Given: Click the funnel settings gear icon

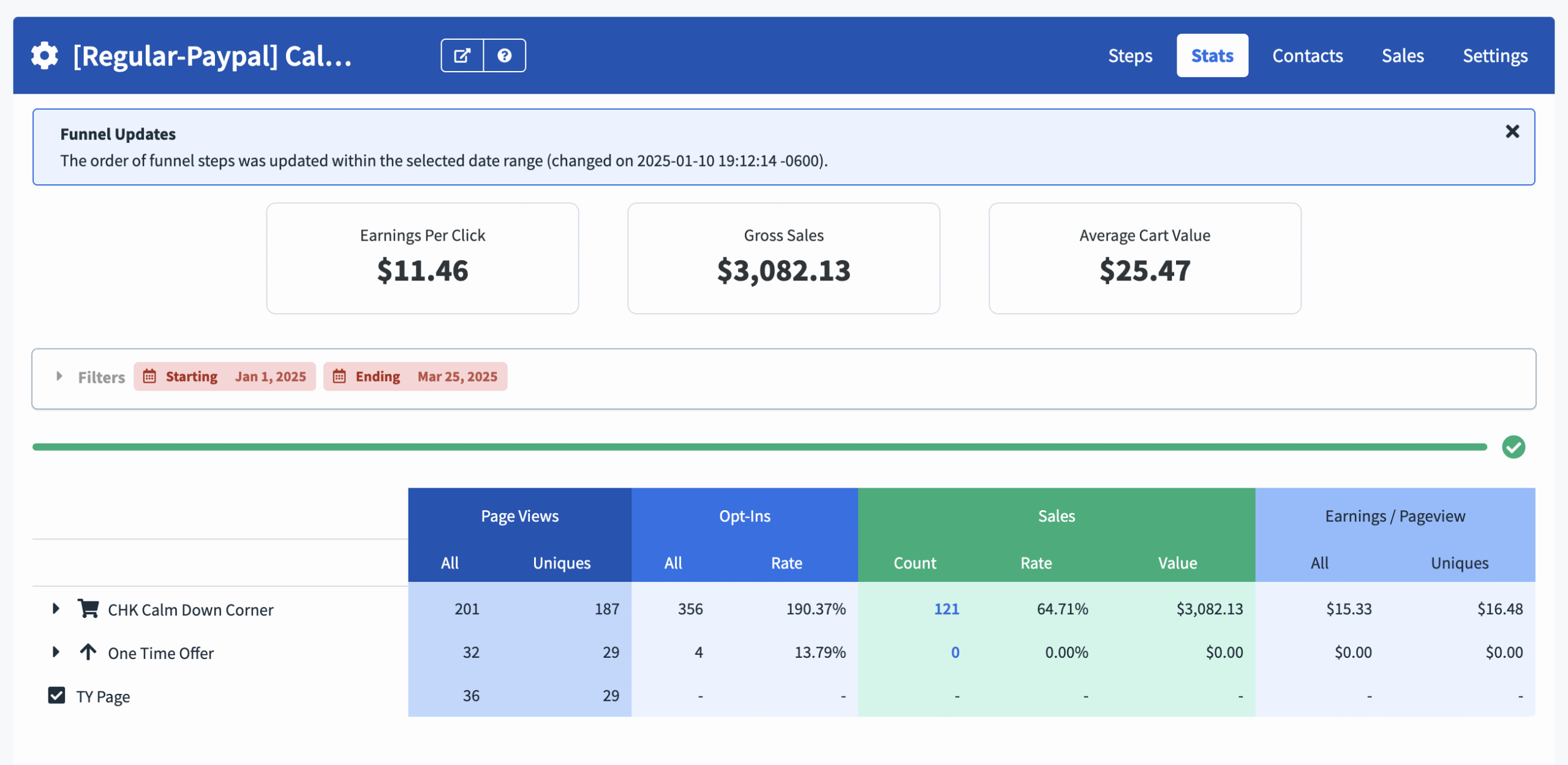Looking at the screenshot, I should [45, 56].
